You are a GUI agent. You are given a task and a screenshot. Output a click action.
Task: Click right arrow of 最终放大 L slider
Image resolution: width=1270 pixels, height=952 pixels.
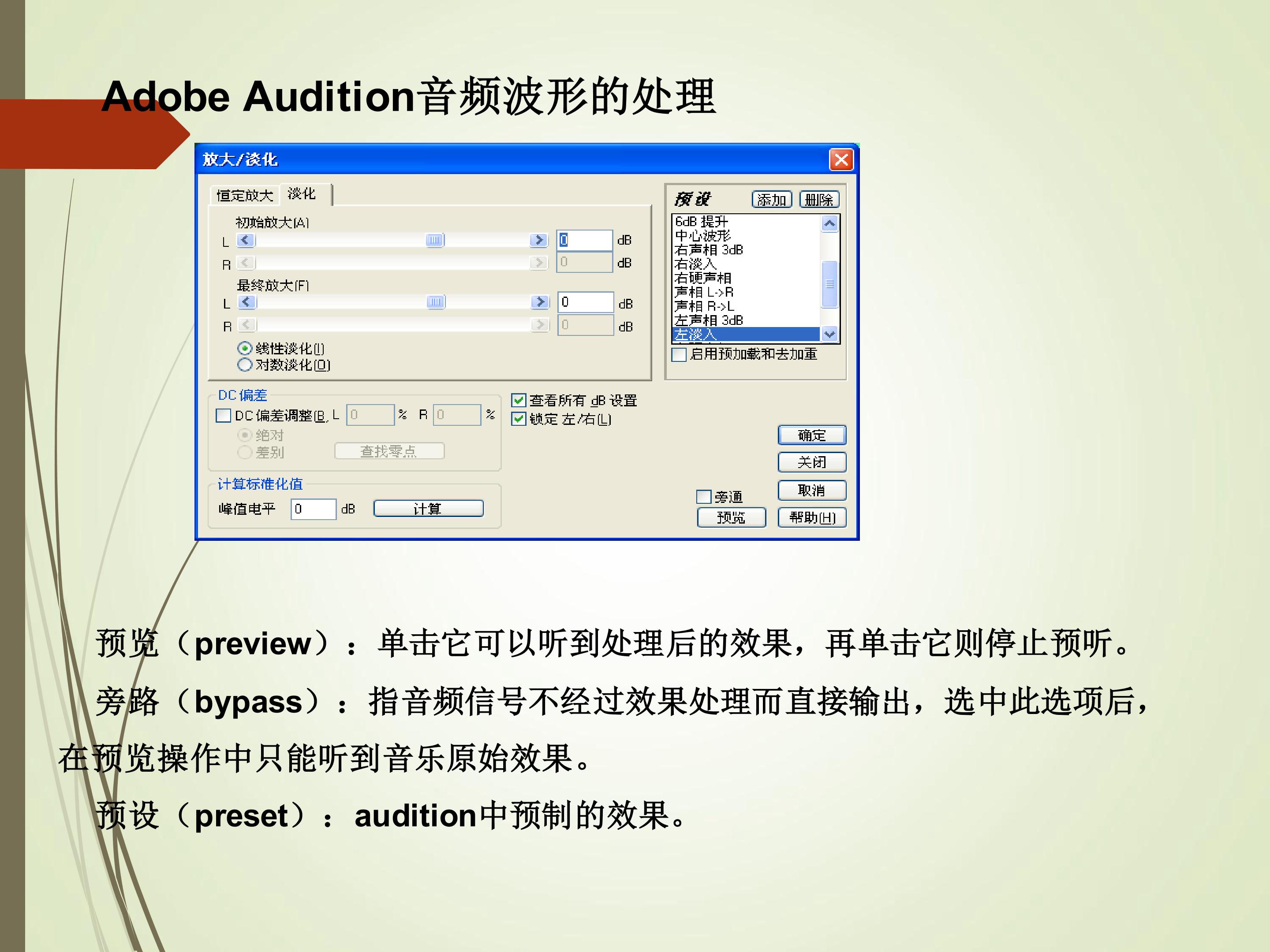(x=540, y=302)
